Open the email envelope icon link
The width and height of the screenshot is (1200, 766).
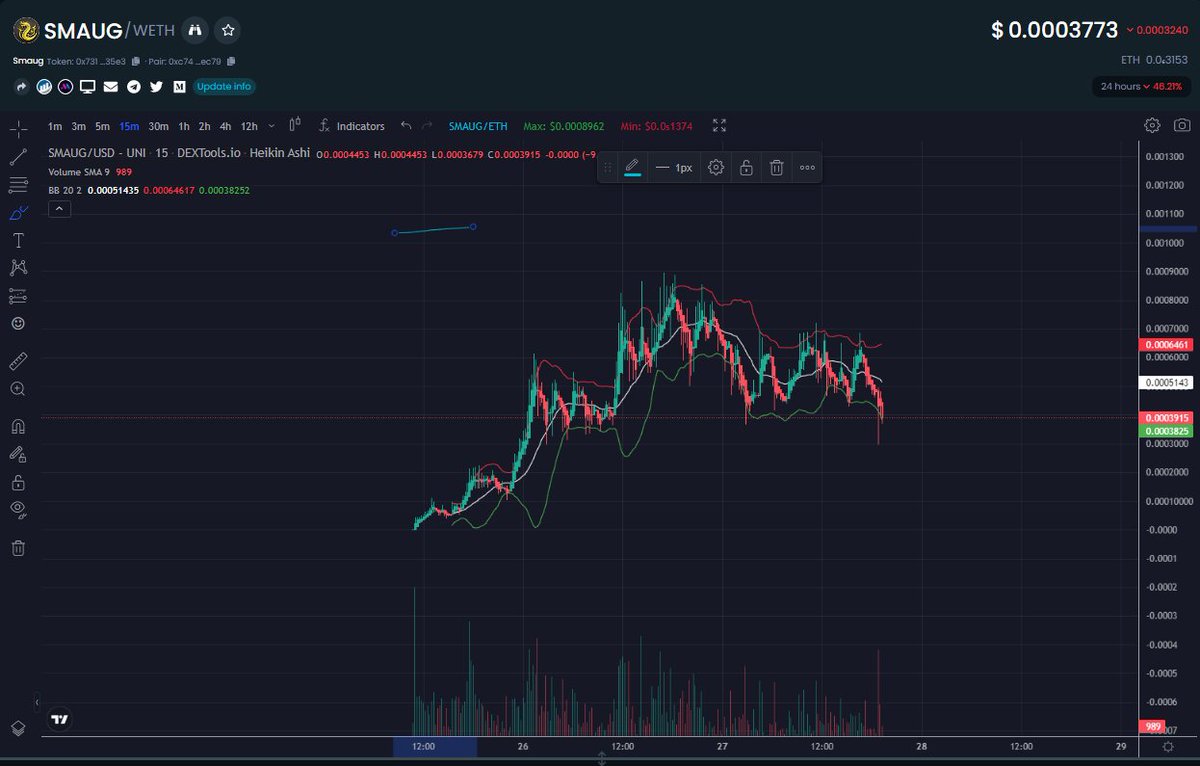pyautogui.click(x=111, y=87)
